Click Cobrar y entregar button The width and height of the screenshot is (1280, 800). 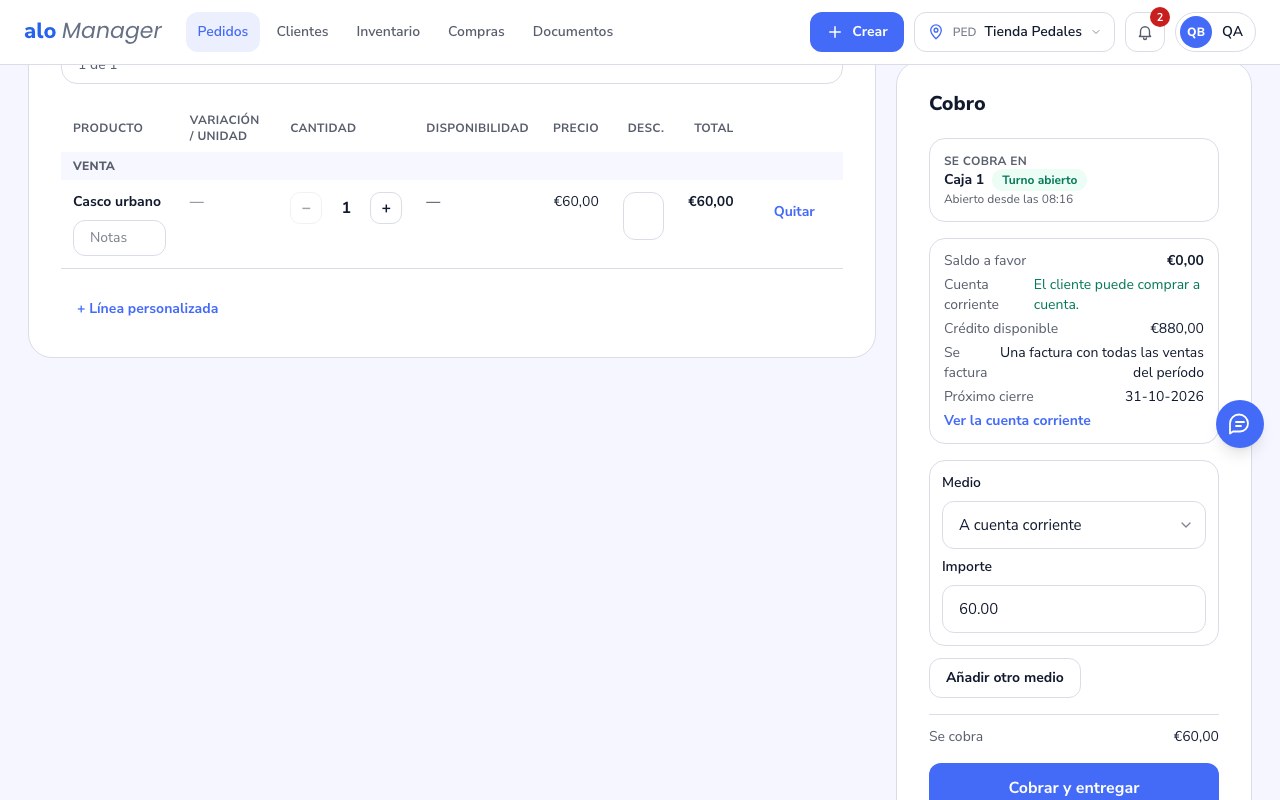point(1074,787)
